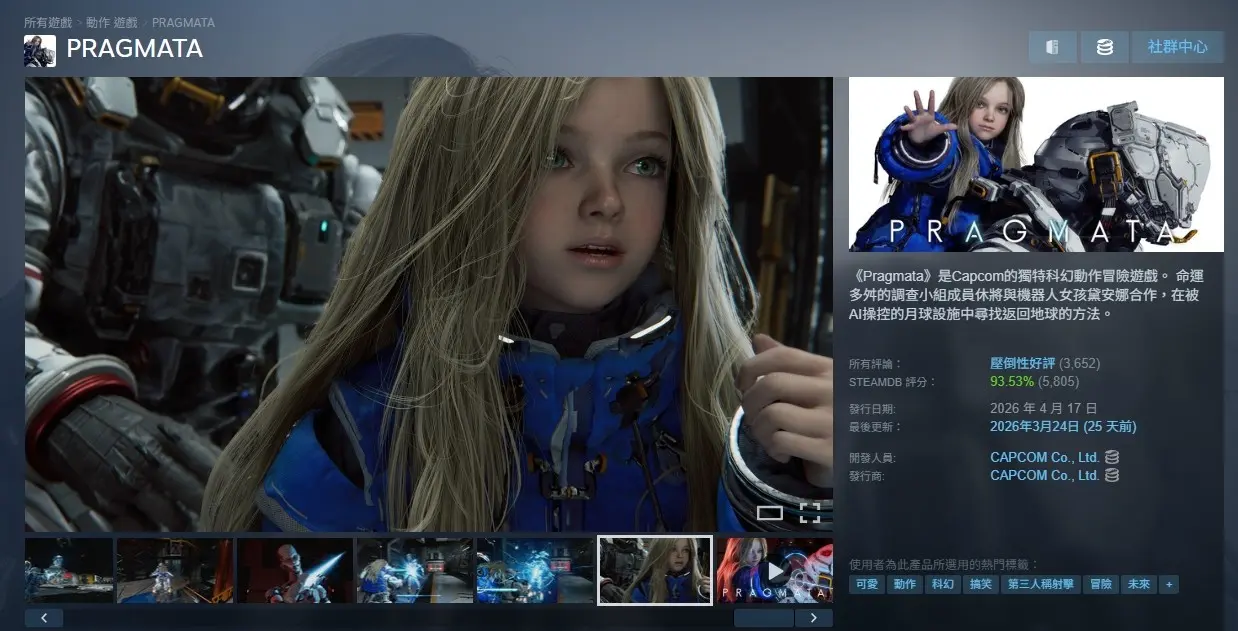Screen dimensions: 1238x631
Task: Open developer CAPCOM Co., Ltd. link
Action: (x=1045, y=457)
